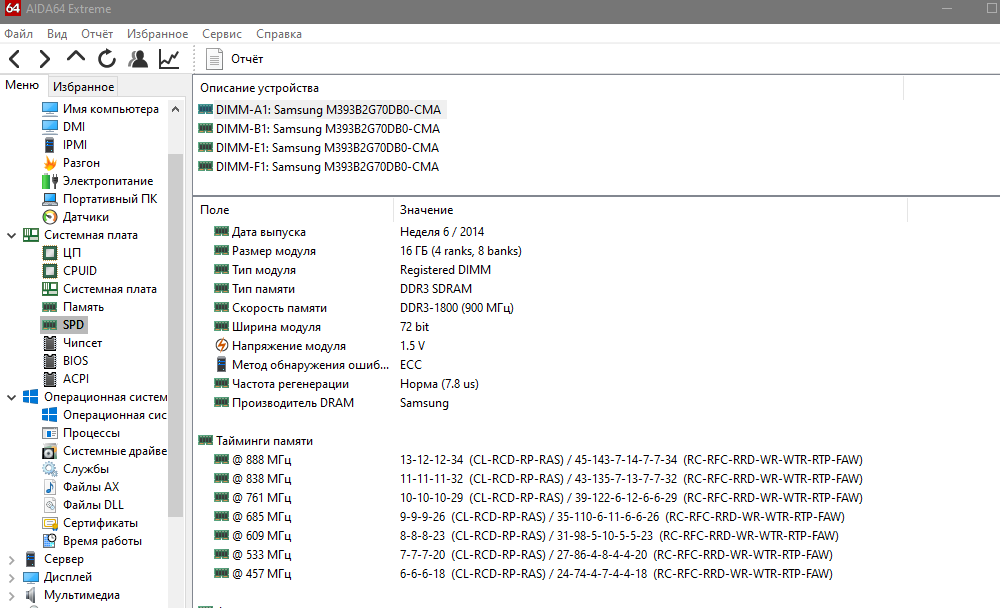
Task: Collapse the Системная плата tree group
Action: [x=11, y=235]
